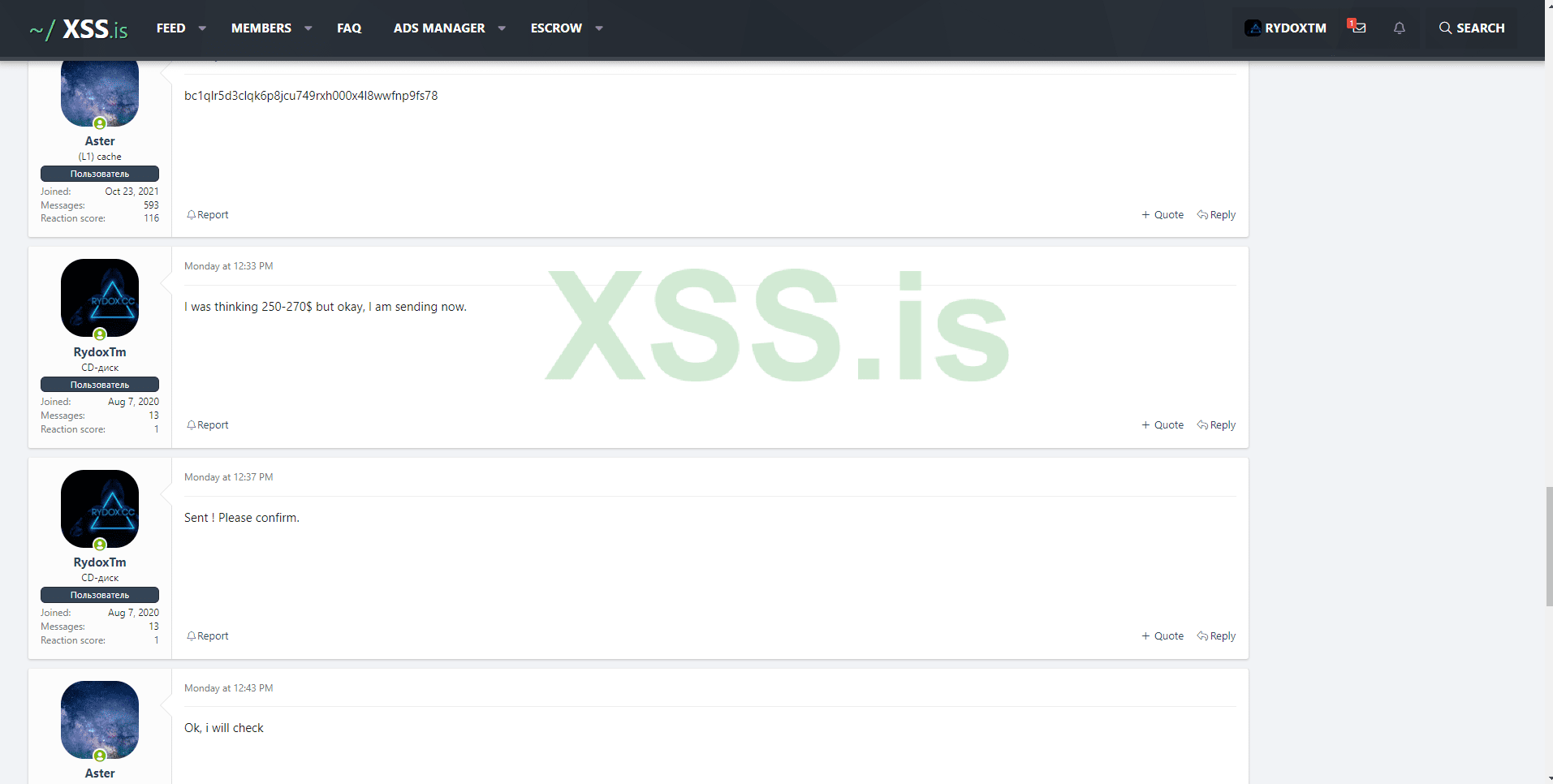The image size is (1553, 784).
Task: Click the user badge on the 12:37 PM post
Action: pos(100,595)
